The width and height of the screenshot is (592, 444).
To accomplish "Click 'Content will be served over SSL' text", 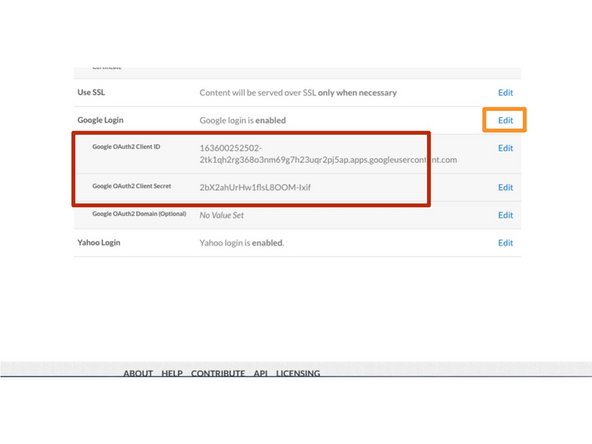I will click(x=298, y=92).
